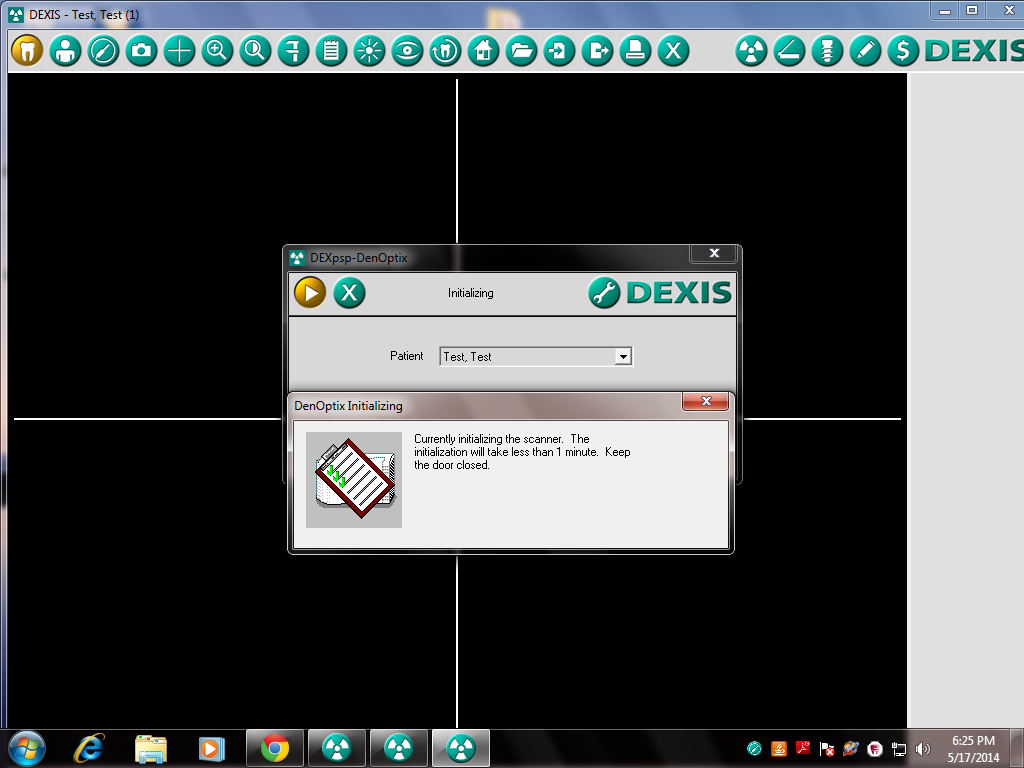
Task: Click the dollar sign toolbar icon
Action: [903, 50]
